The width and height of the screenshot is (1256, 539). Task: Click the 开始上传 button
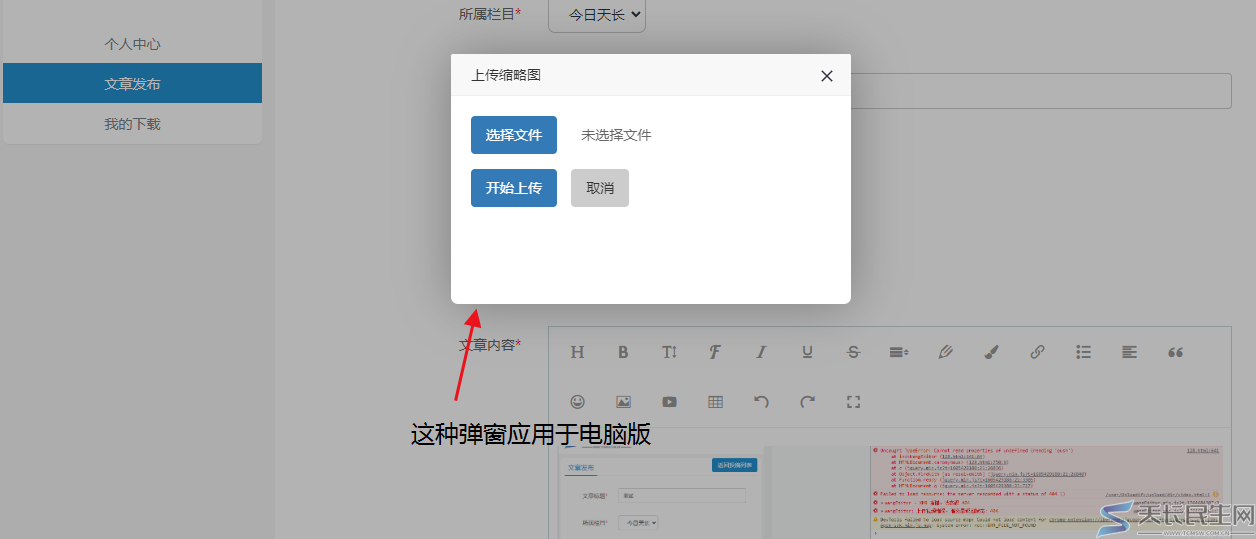(514, 188)
